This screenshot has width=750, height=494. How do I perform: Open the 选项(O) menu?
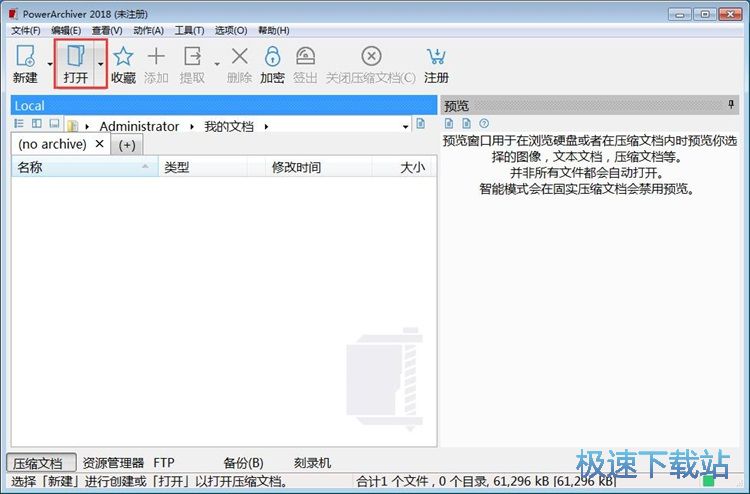point(231,31)
